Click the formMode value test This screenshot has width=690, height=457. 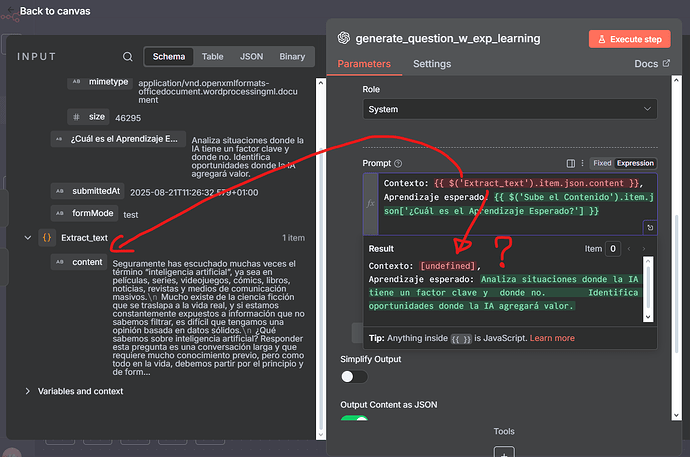click(131, 215)
